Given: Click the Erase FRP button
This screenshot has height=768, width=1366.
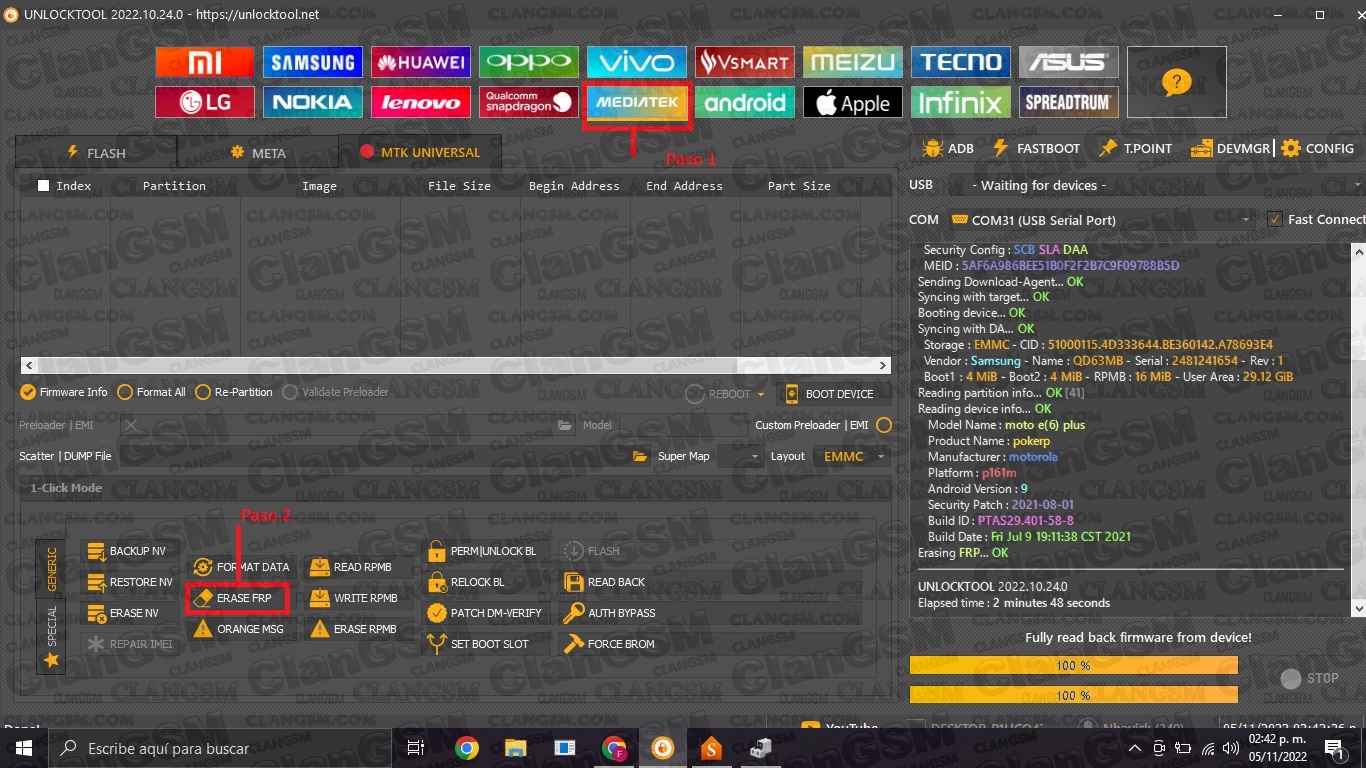Looking at the screenshot, I should point(238,598).
